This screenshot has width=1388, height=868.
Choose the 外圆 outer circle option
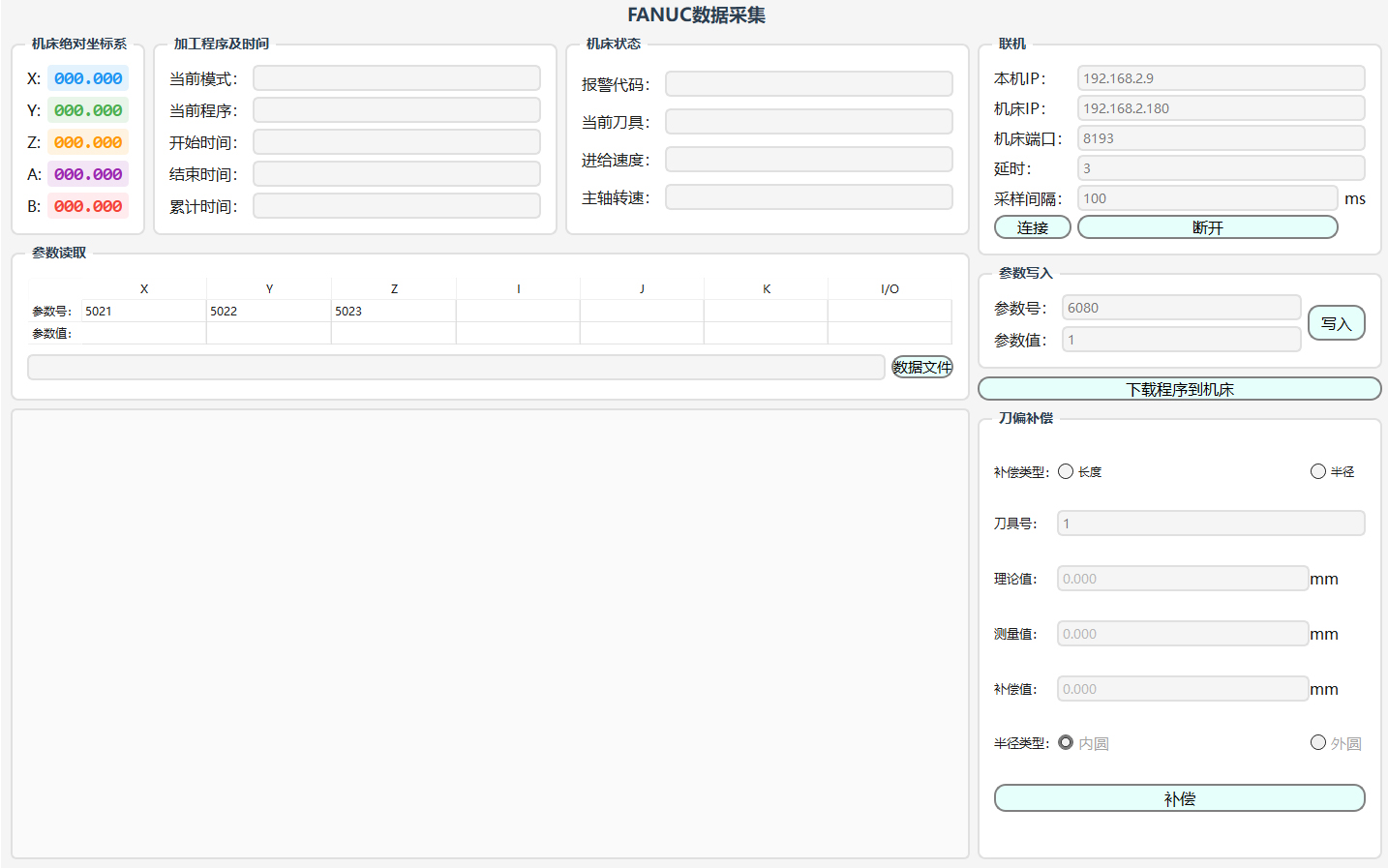point(1317,742)
